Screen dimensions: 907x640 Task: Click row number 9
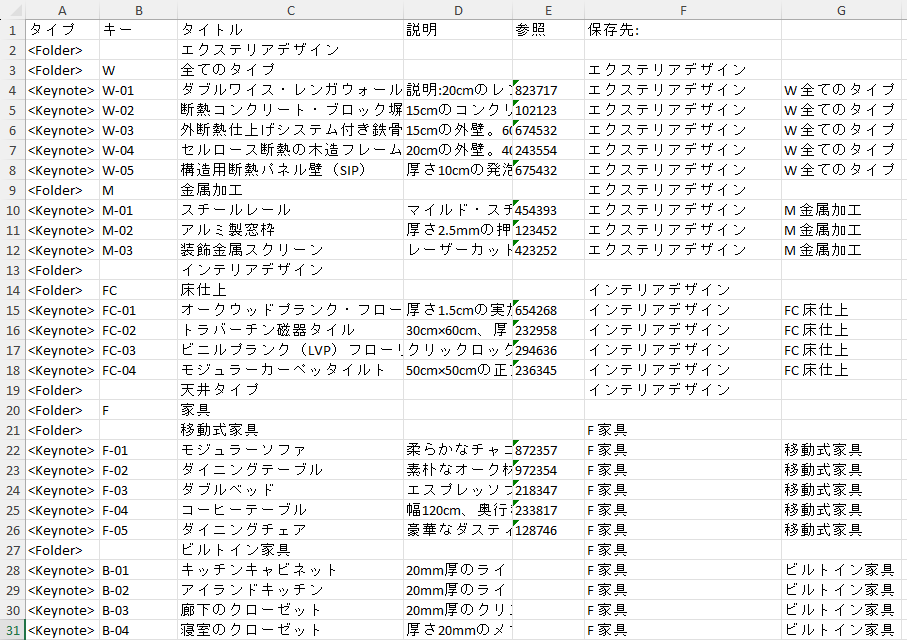click(12, 190)
